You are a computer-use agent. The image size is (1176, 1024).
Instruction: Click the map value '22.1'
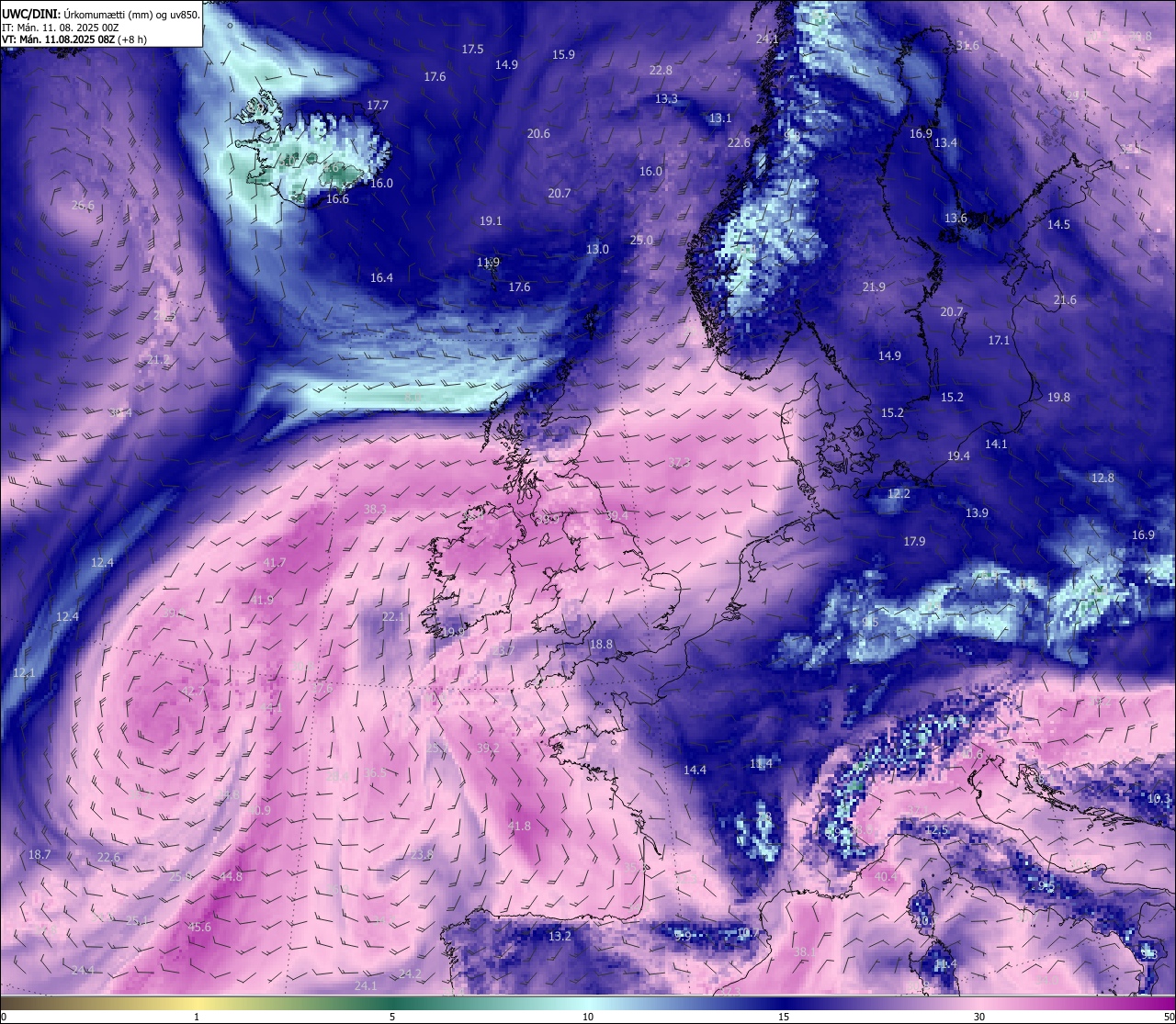(393, 617)
